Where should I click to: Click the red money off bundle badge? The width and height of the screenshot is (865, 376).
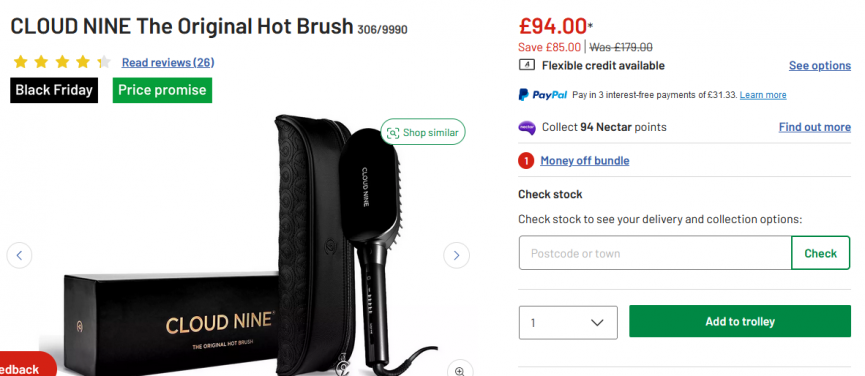click(526, 161)
